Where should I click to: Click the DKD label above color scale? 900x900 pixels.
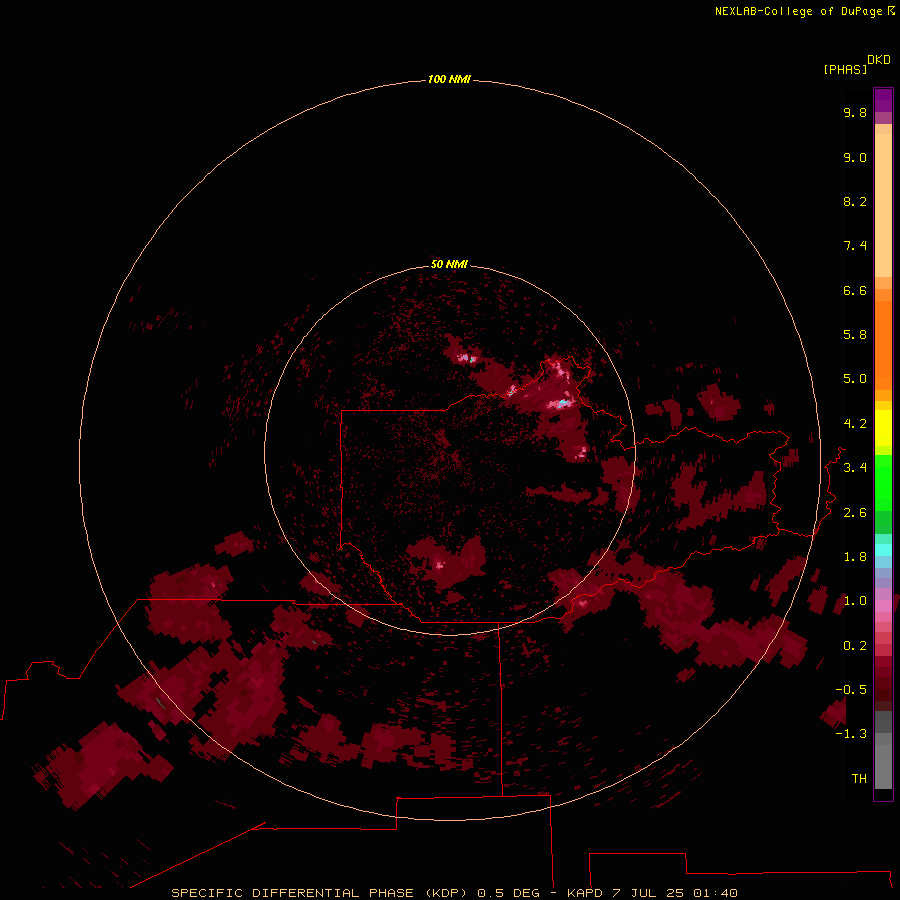(x=879, y=60)
